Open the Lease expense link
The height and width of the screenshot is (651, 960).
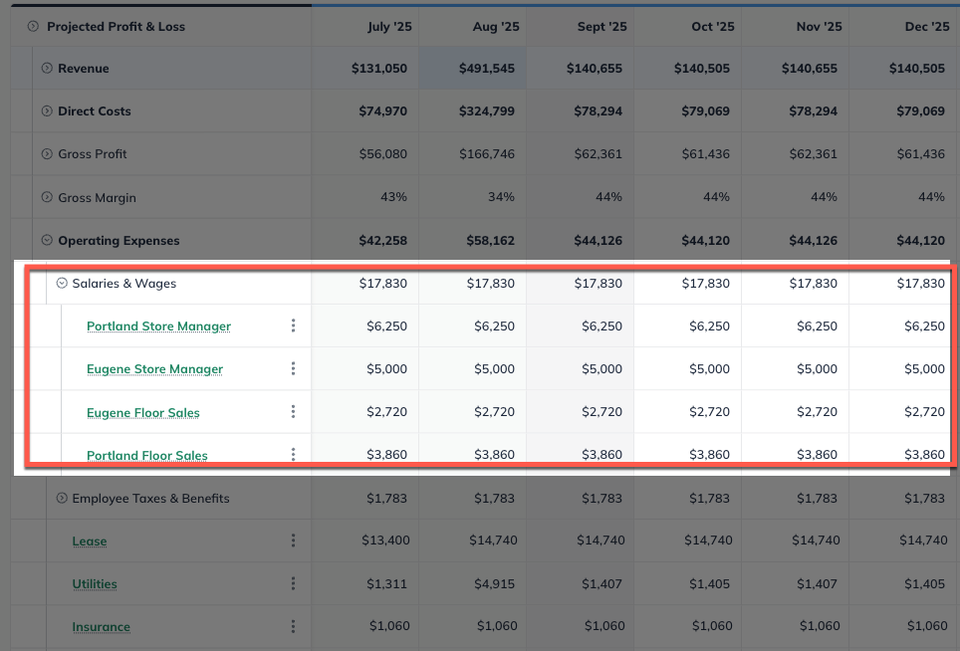(89, 541)
